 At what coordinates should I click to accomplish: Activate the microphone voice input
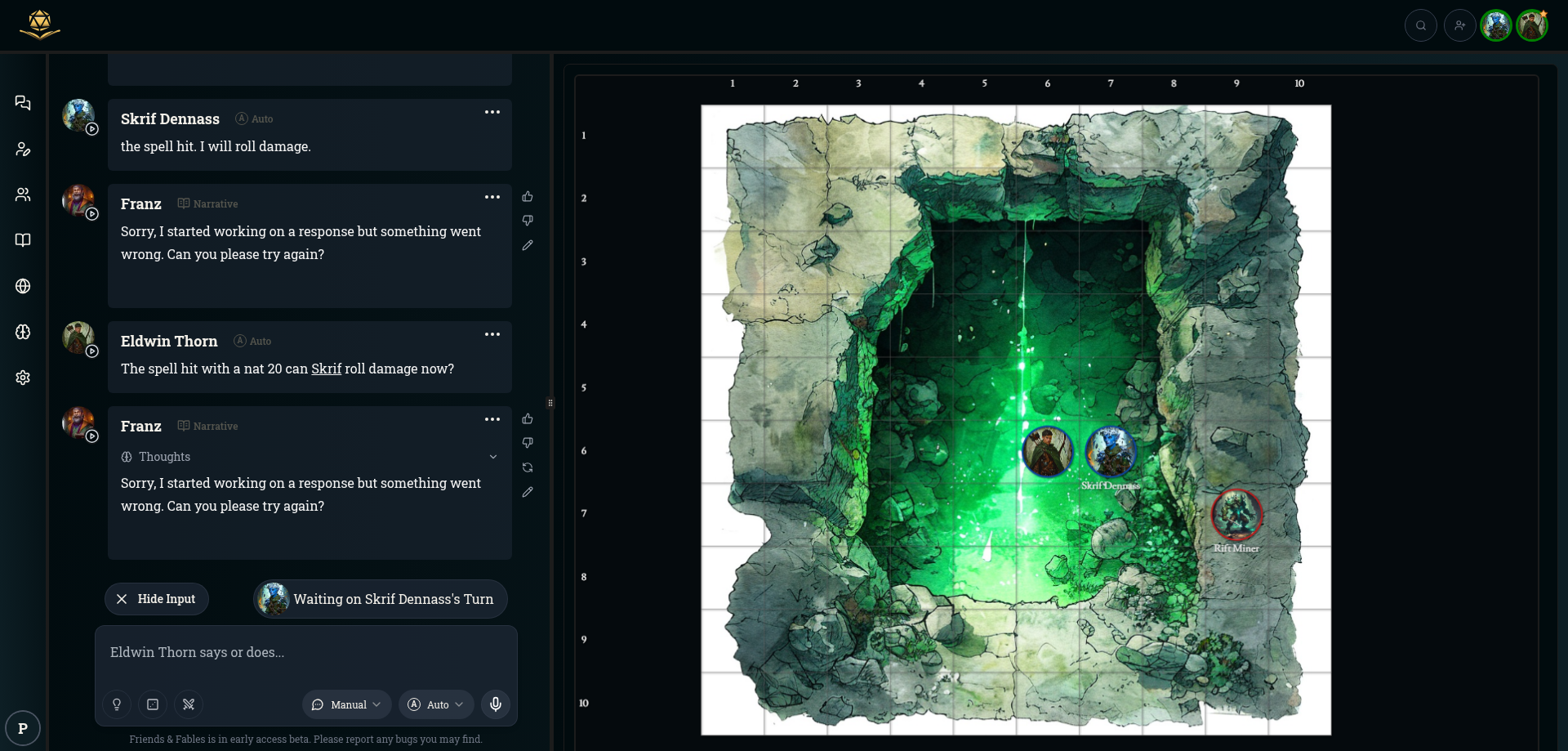click(496, 704)
